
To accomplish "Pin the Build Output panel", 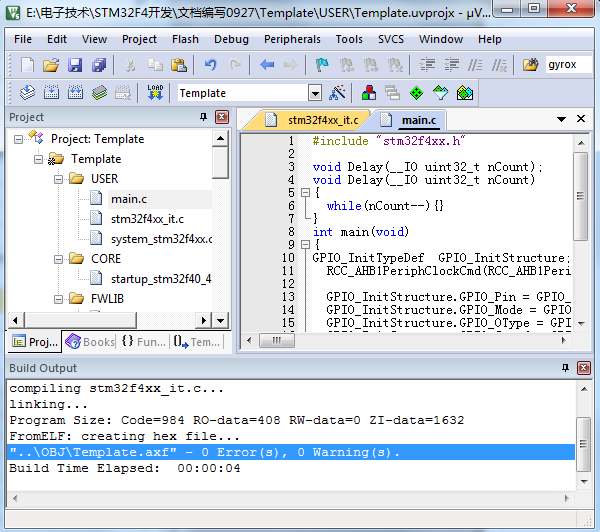I will point(565,368).
